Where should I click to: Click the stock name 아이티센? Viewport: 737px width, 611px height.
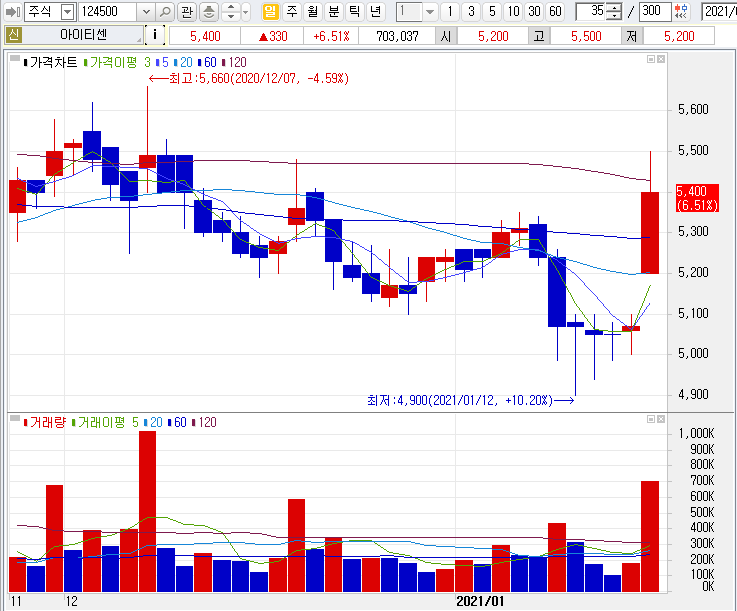(83, 35)
